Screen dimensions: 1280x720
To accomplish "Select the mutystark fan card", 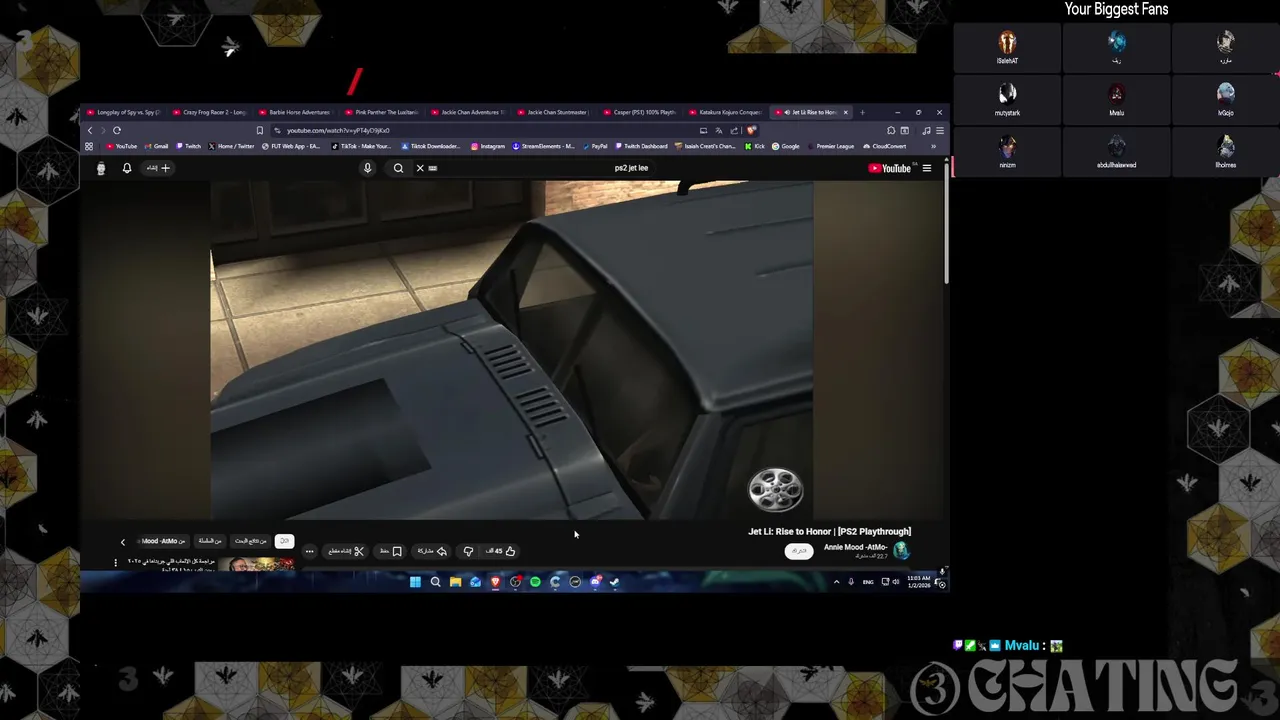I will 1007,99.
